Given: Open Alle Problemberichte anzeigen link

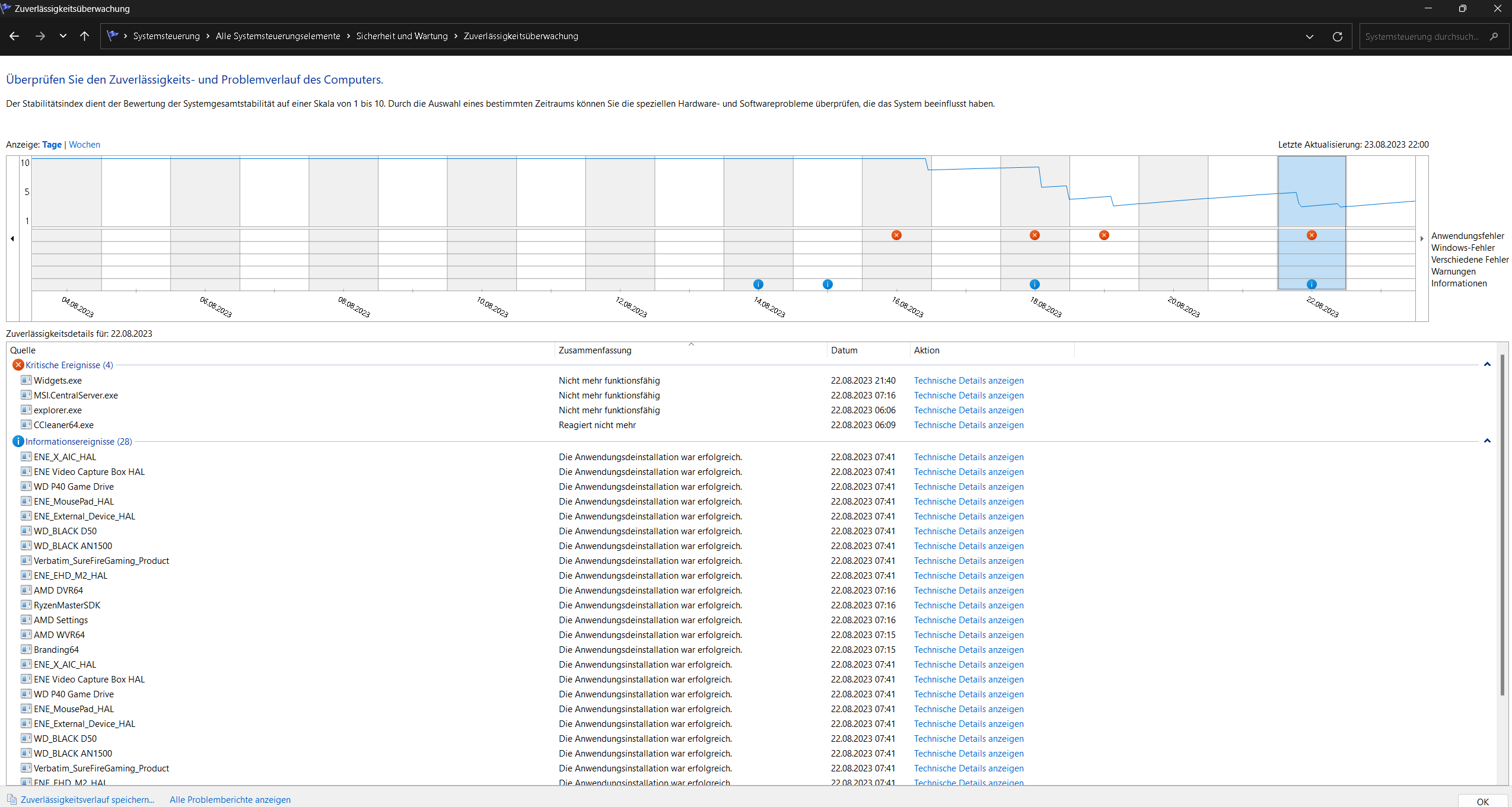Looking at the screenshot, I should (x=230, y=799).
